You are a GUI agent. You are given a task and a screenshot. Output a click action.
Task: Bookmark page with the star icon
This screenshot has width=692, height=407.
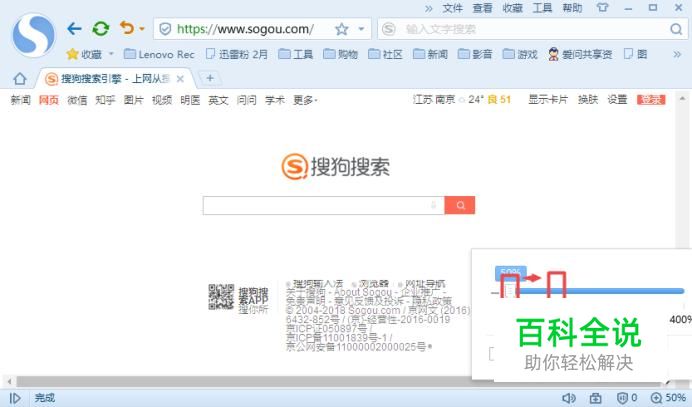point(342,29)
